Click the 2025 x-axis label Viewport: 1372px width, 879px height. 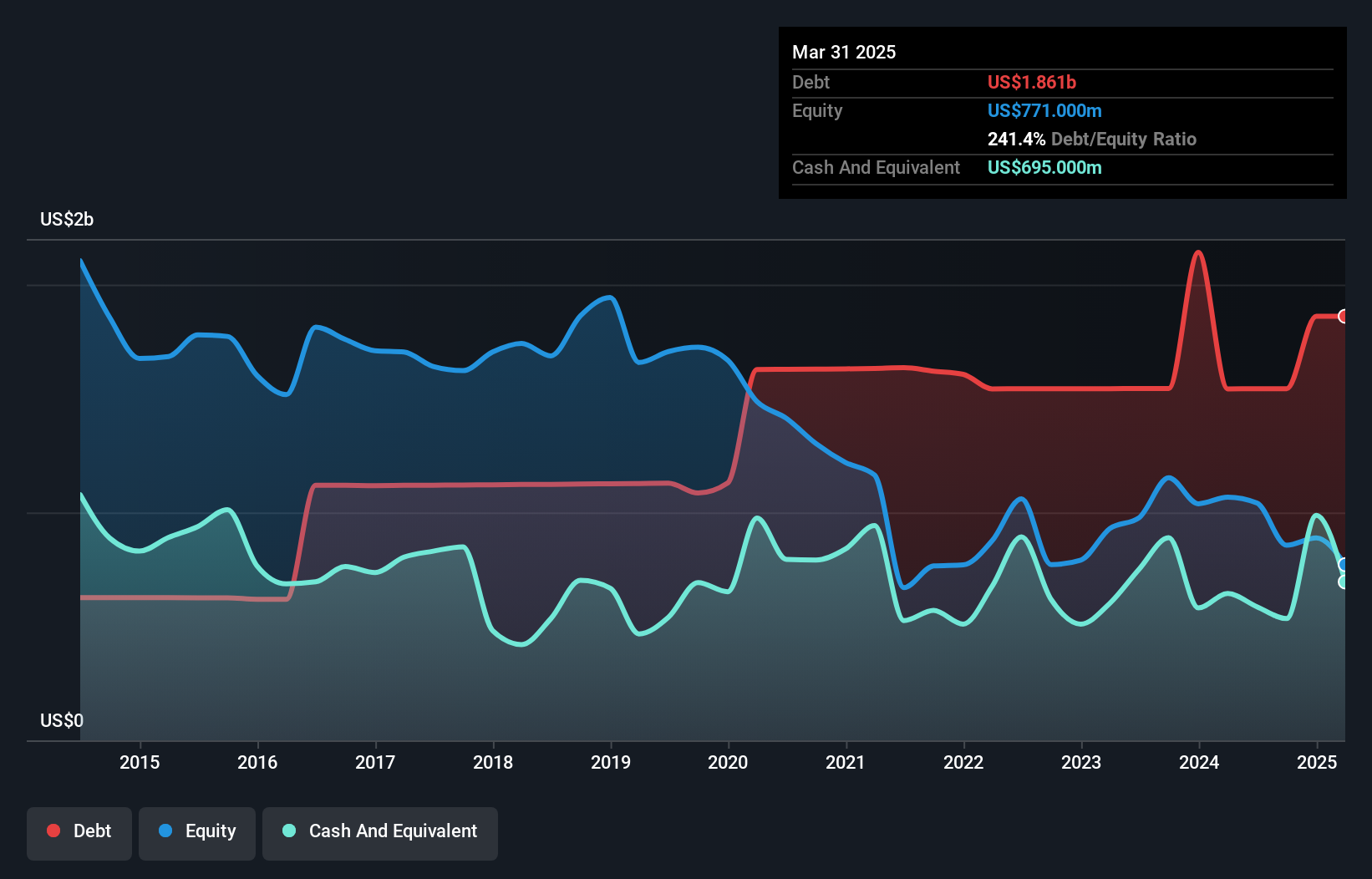pos(1317,762)
